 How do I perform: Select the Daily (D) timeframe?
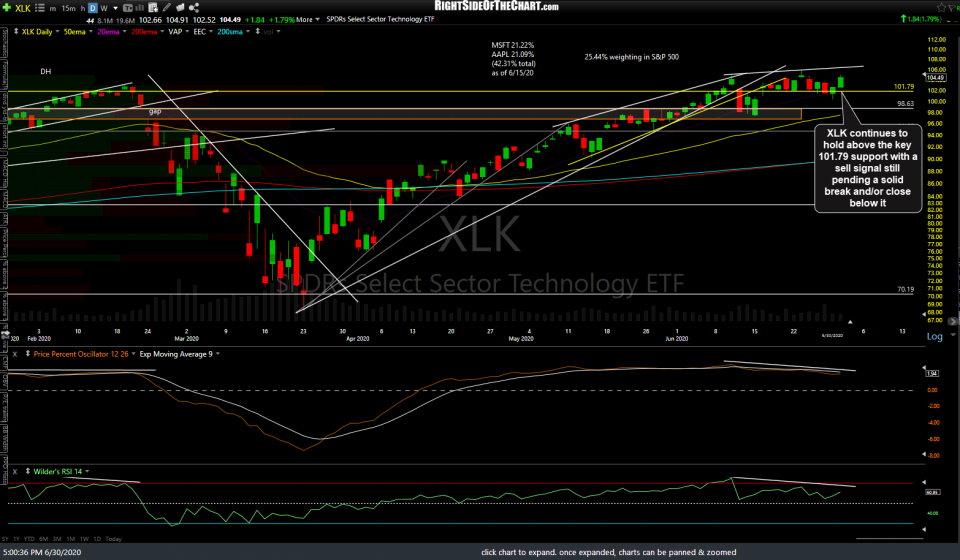tap(93, 8)
